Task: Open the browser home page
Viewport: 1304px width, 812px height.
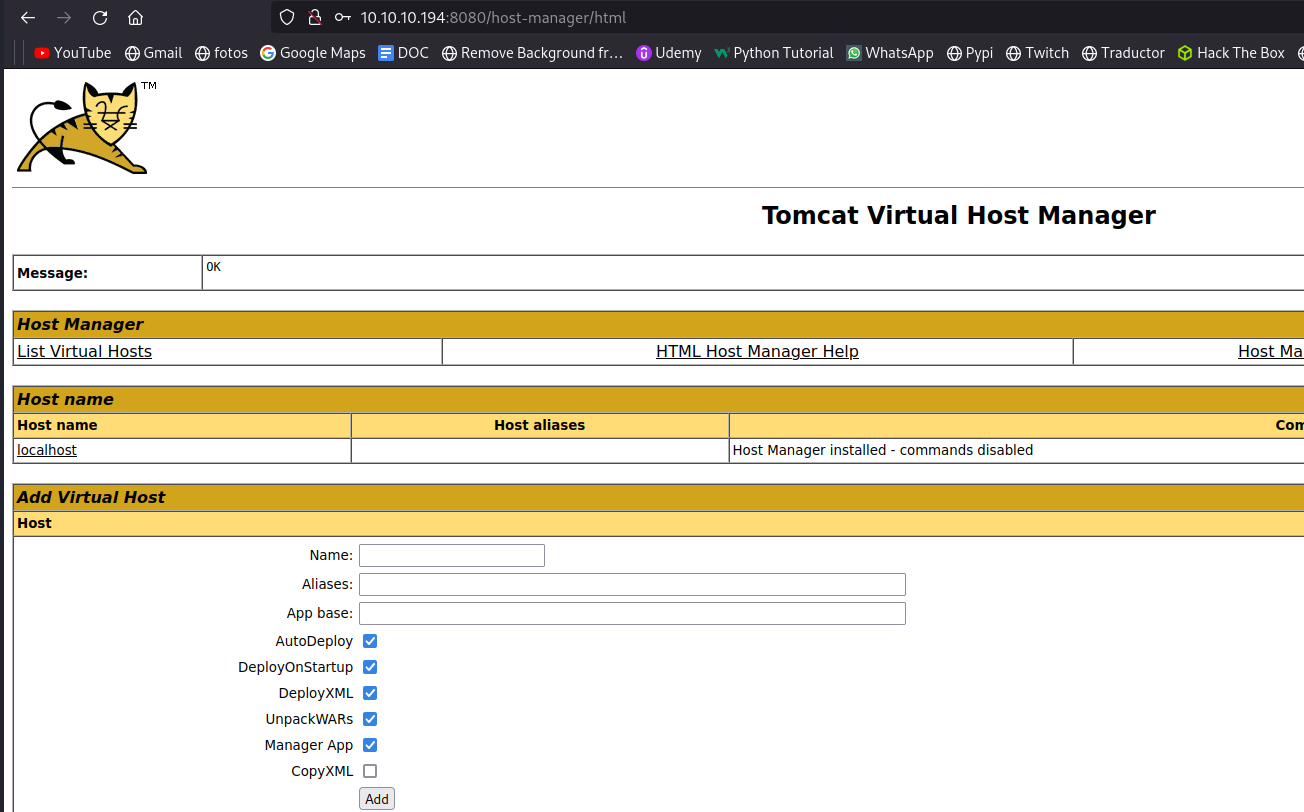Action: (136, 17)
